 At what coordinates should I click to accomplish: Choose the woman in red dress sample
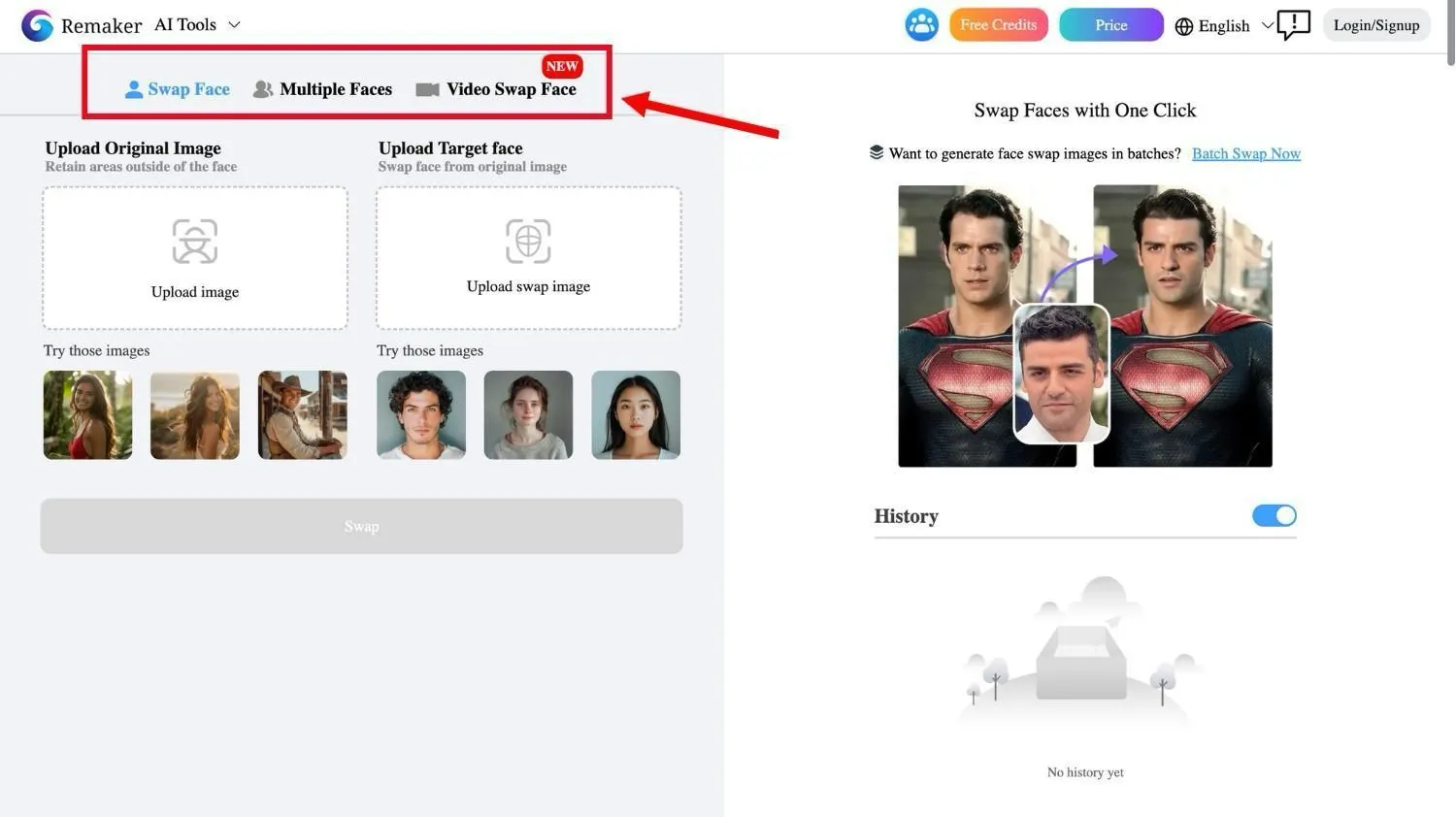pos(87,415)
